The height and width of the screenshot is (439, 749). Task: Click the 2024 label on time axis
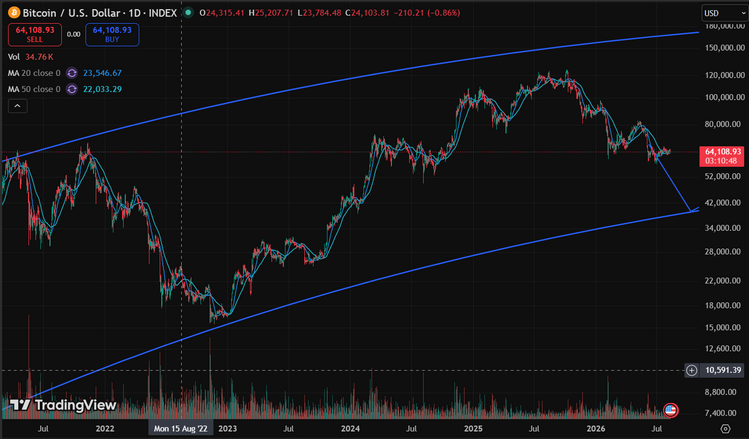coord(350,428)
